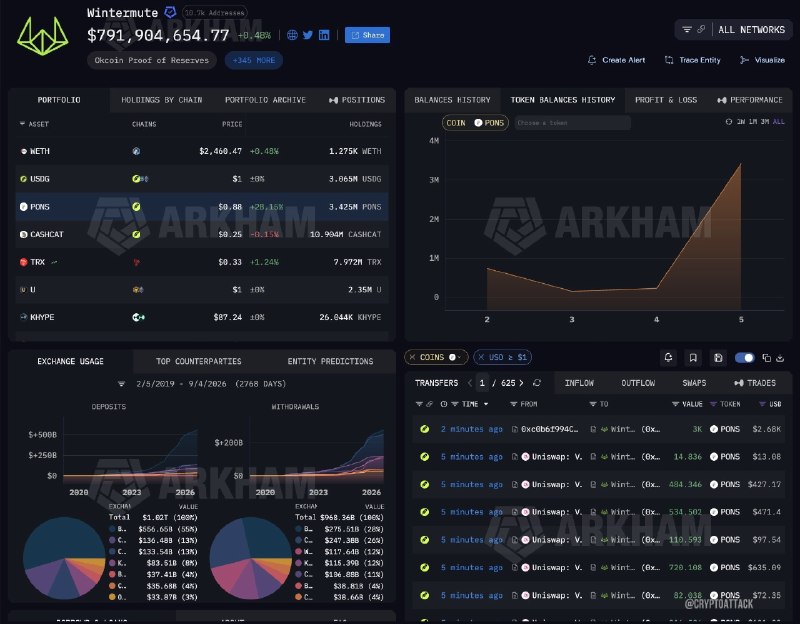This screenshot has height=624, width=800.
Task: Click the Visualize button
Action: (762, 60)
